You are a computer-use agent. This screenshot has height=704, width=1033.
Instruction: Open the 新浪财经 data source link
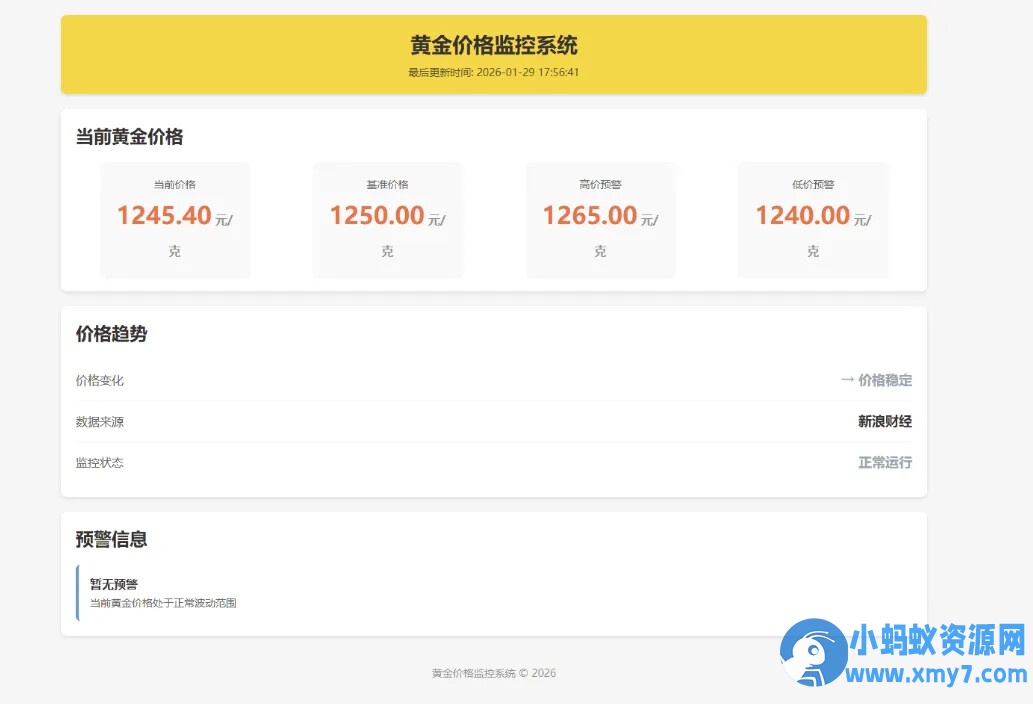[x=884, y=421]
